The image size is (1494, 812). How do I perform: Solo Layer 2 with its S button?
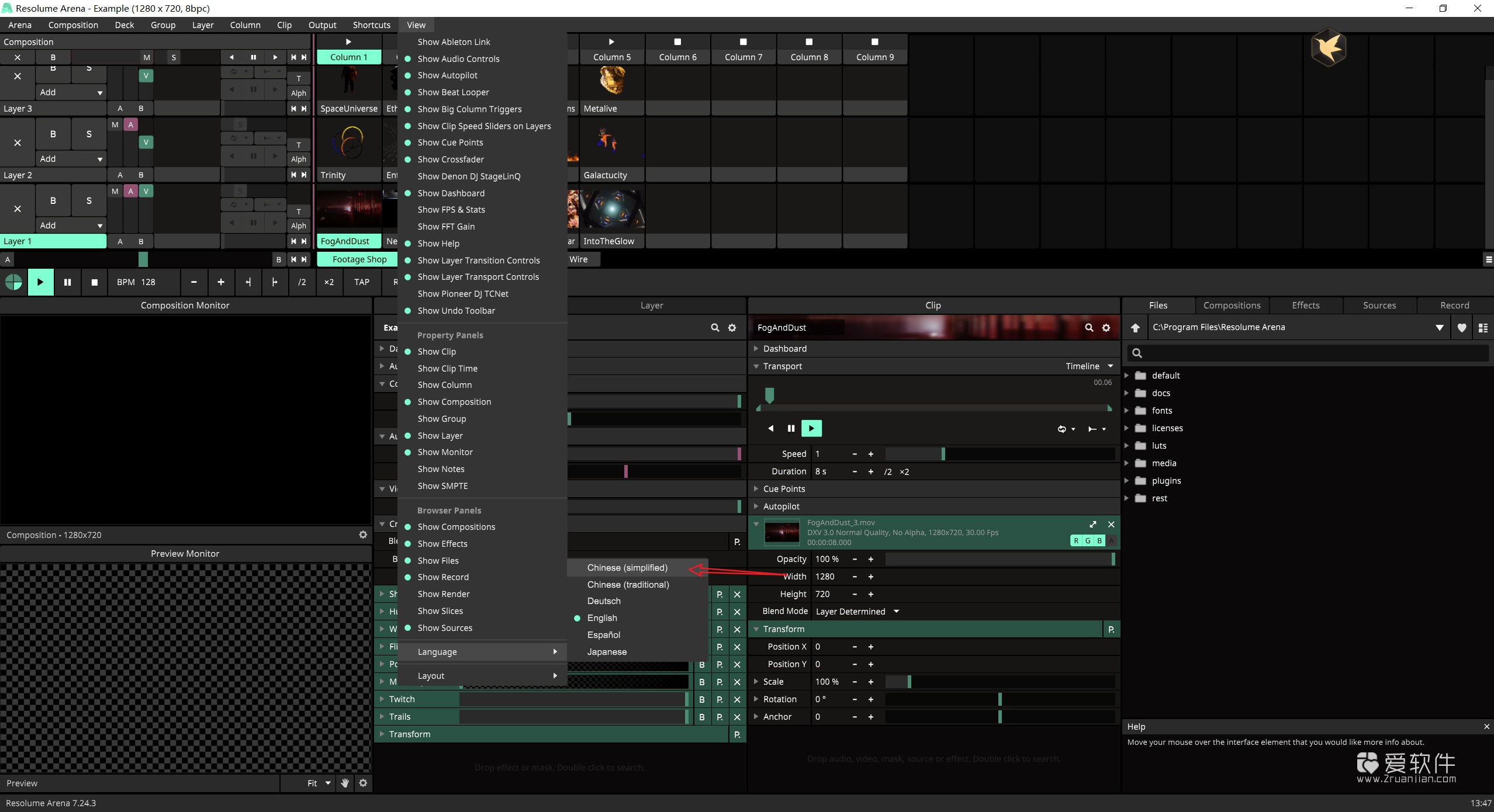[89, 134]
